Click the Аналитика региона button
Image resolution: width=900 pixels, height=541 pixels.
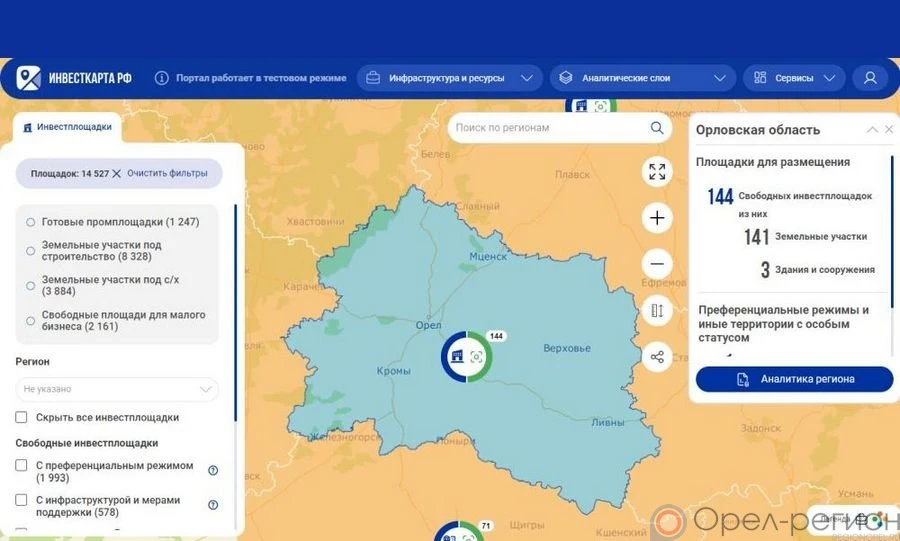794,379
